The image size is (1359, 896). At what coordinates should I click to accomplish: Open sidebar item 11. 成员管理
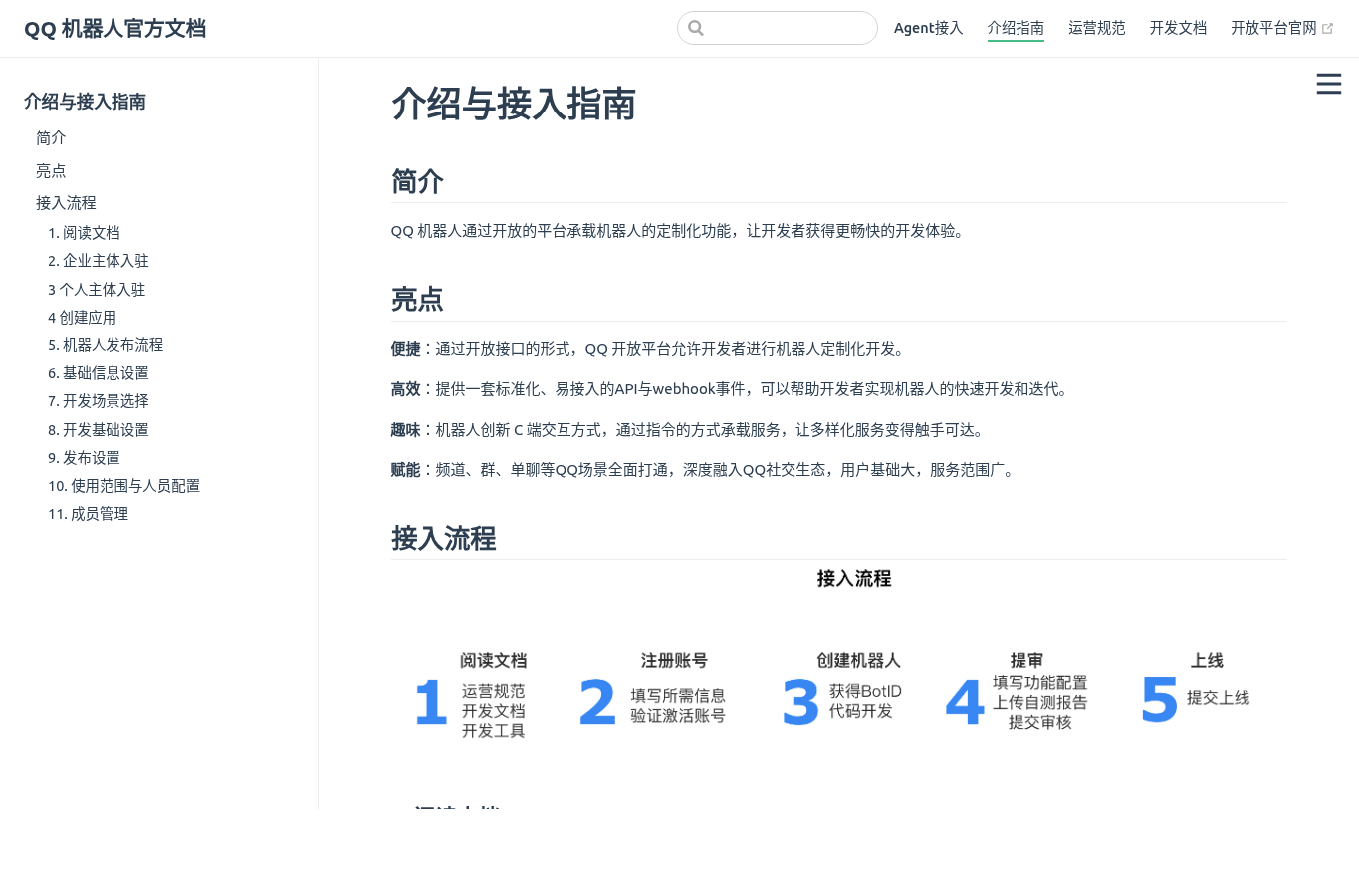click(89, 514)
